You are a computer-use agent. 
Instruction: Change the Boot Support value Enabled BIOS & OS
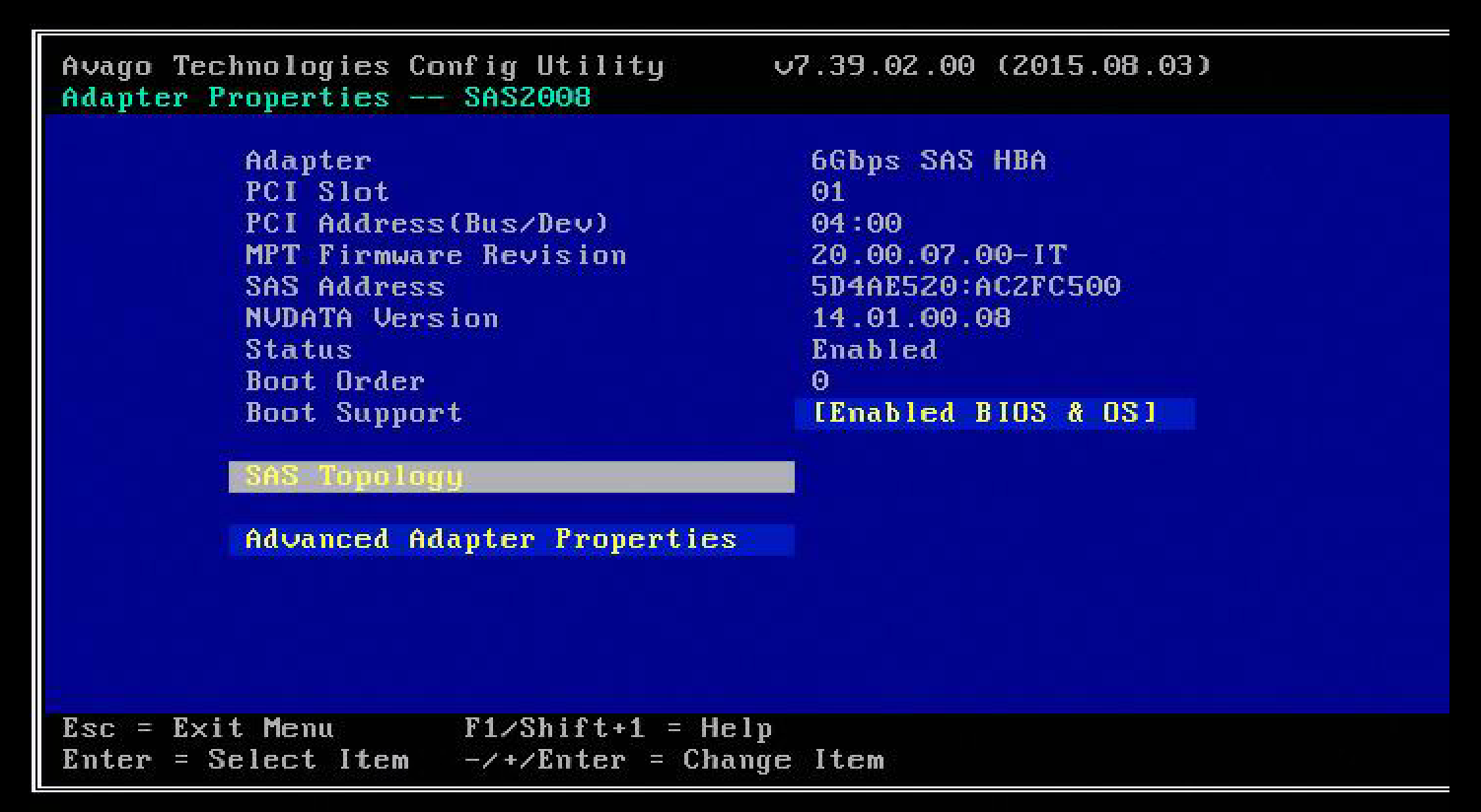point(994,414)
